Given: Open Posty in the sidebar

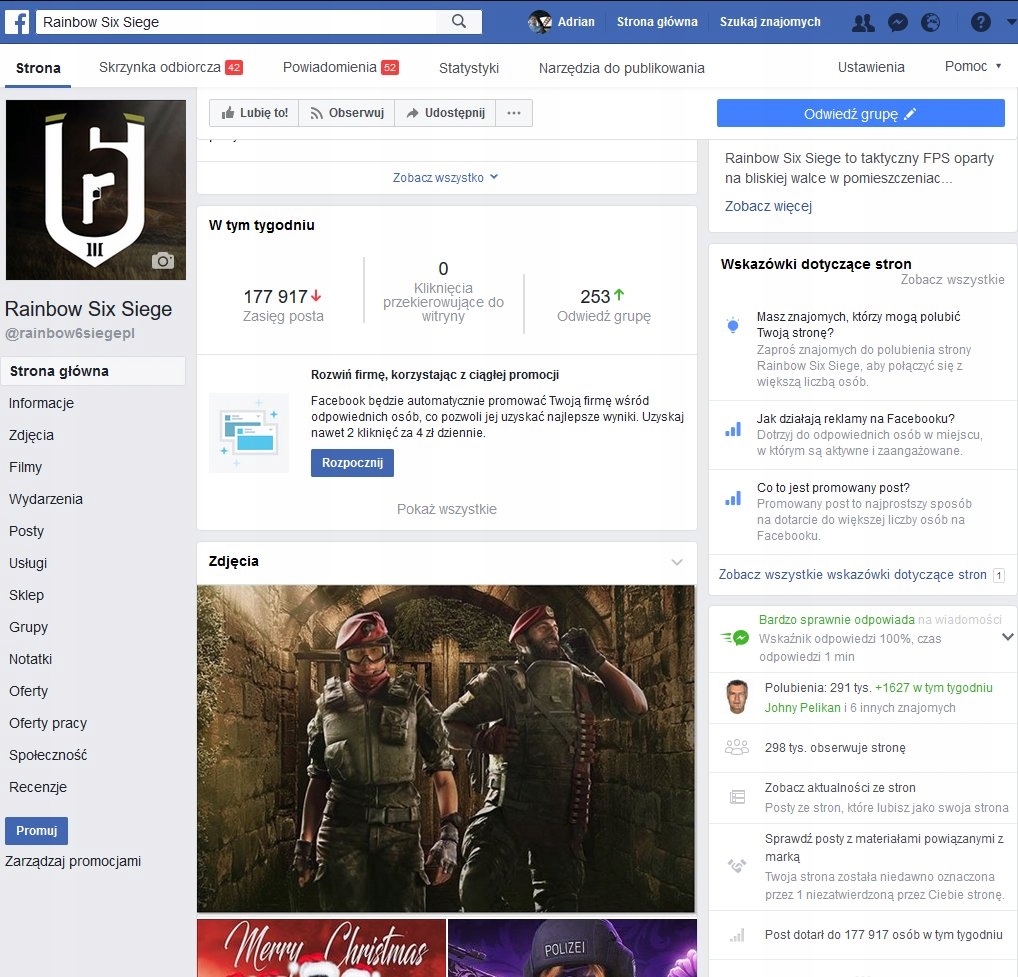Looking at the screenshot, I should (27, 531).
